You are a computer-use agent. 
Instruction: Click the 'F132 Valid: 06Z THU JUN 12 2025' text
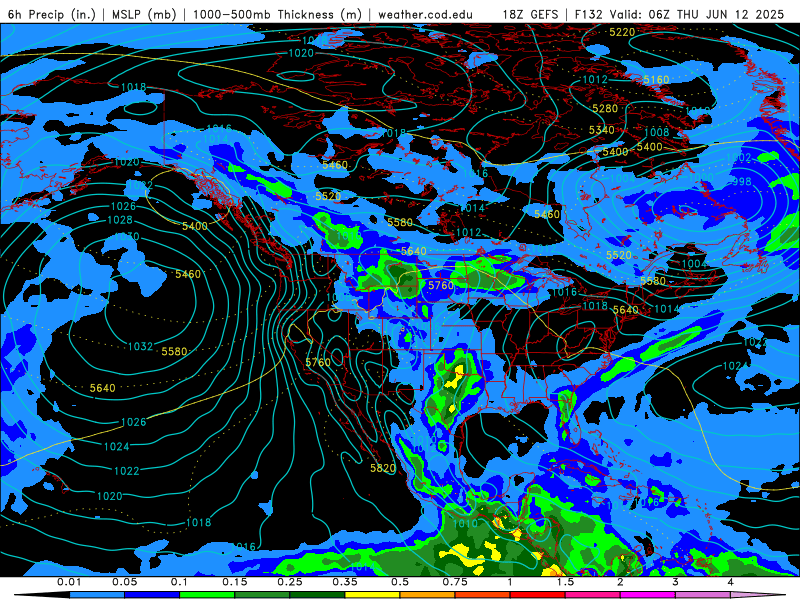(679, 14)
